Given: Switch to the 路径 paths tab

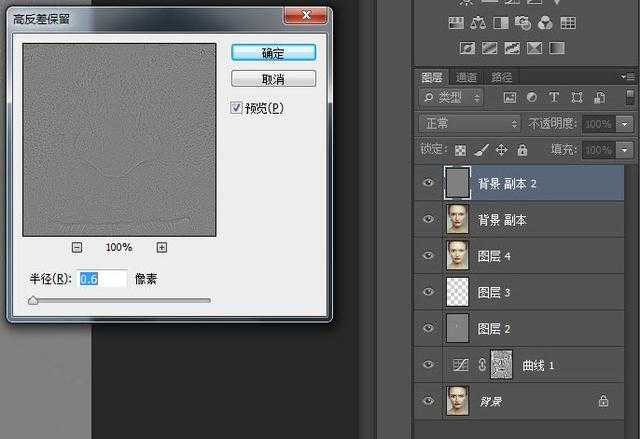Looking at the screenshot, I should pyautogui.click(x=500, y=77).
